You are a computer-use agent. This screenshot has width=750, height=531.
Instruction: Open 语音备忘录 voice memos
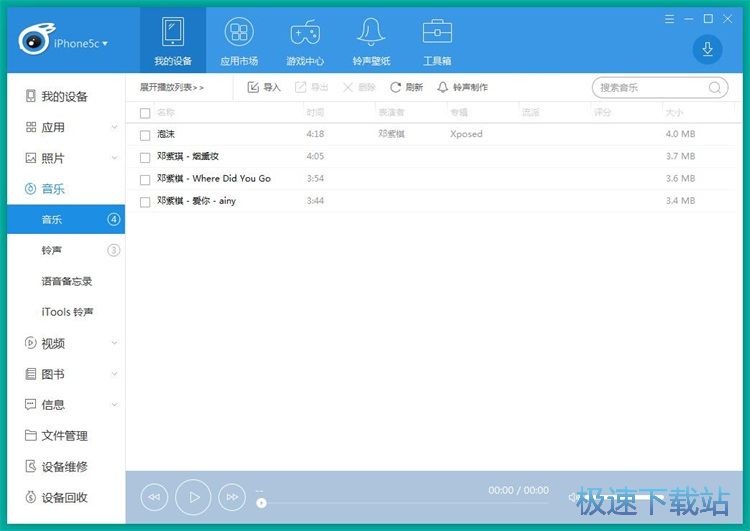(x=66, y=281)
